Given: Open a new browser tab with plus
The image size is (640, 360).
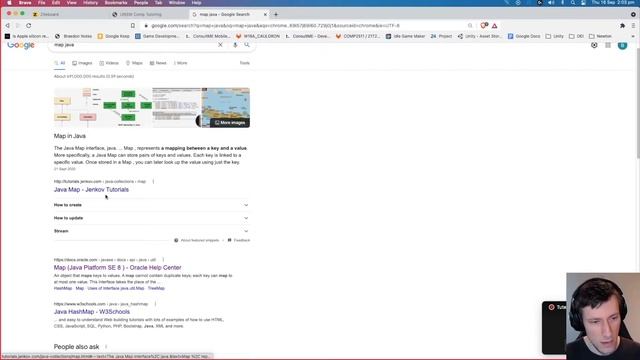Looking at the screenshot, I should 276,14.
